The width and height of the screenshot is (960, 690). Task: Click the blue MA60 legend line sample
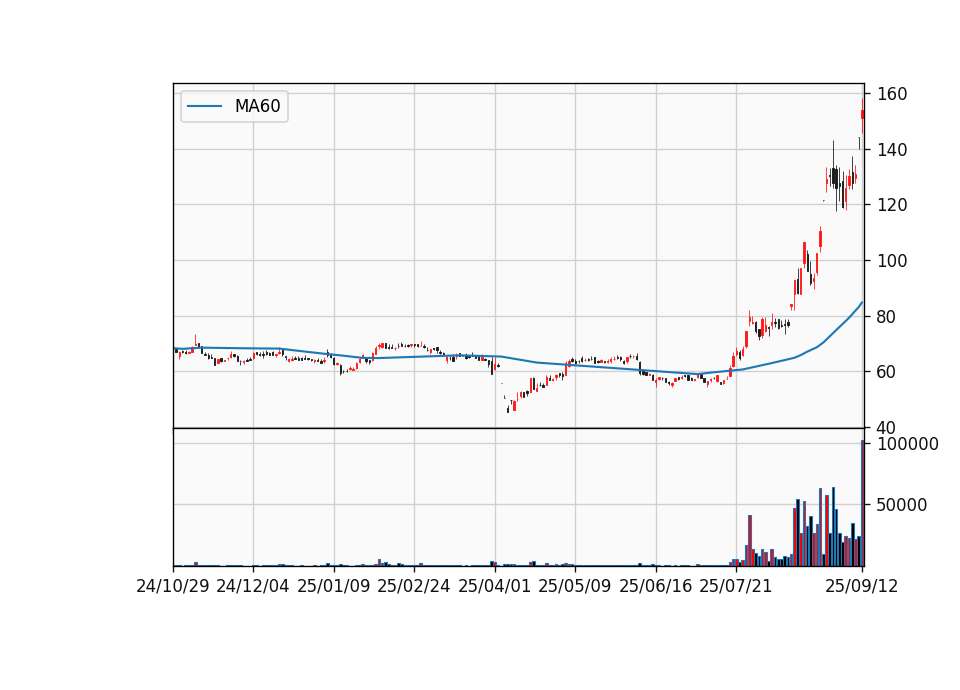point(204,107)
